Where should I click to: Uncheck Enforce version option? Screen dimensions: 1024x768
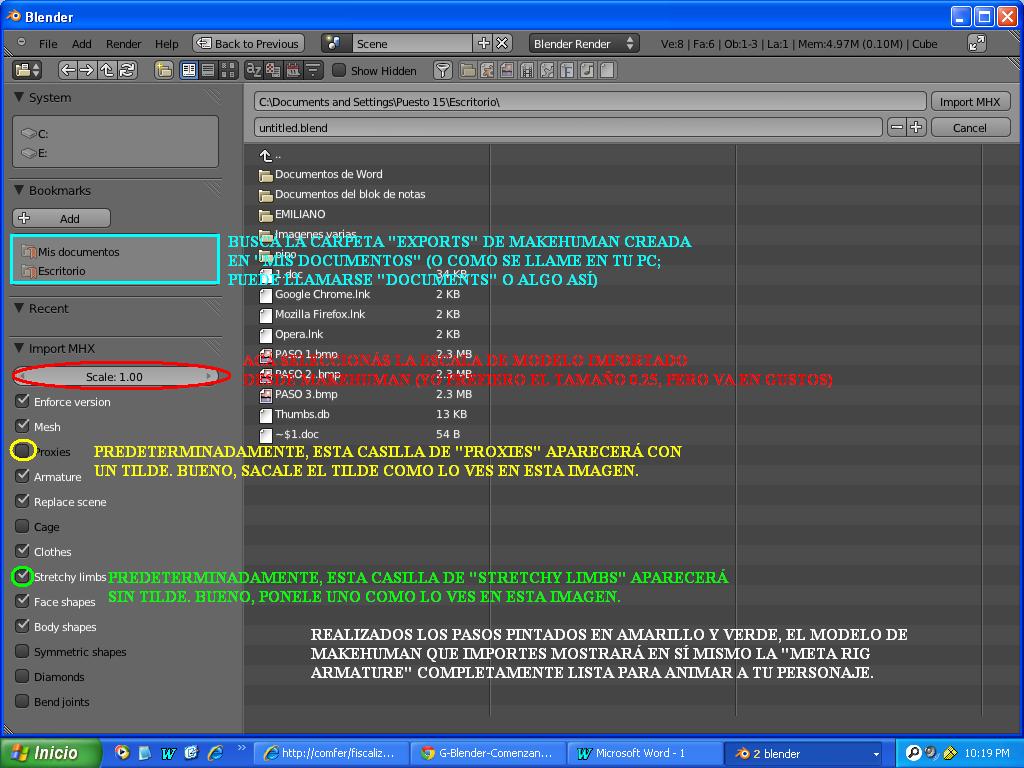(x=22, y=400)
